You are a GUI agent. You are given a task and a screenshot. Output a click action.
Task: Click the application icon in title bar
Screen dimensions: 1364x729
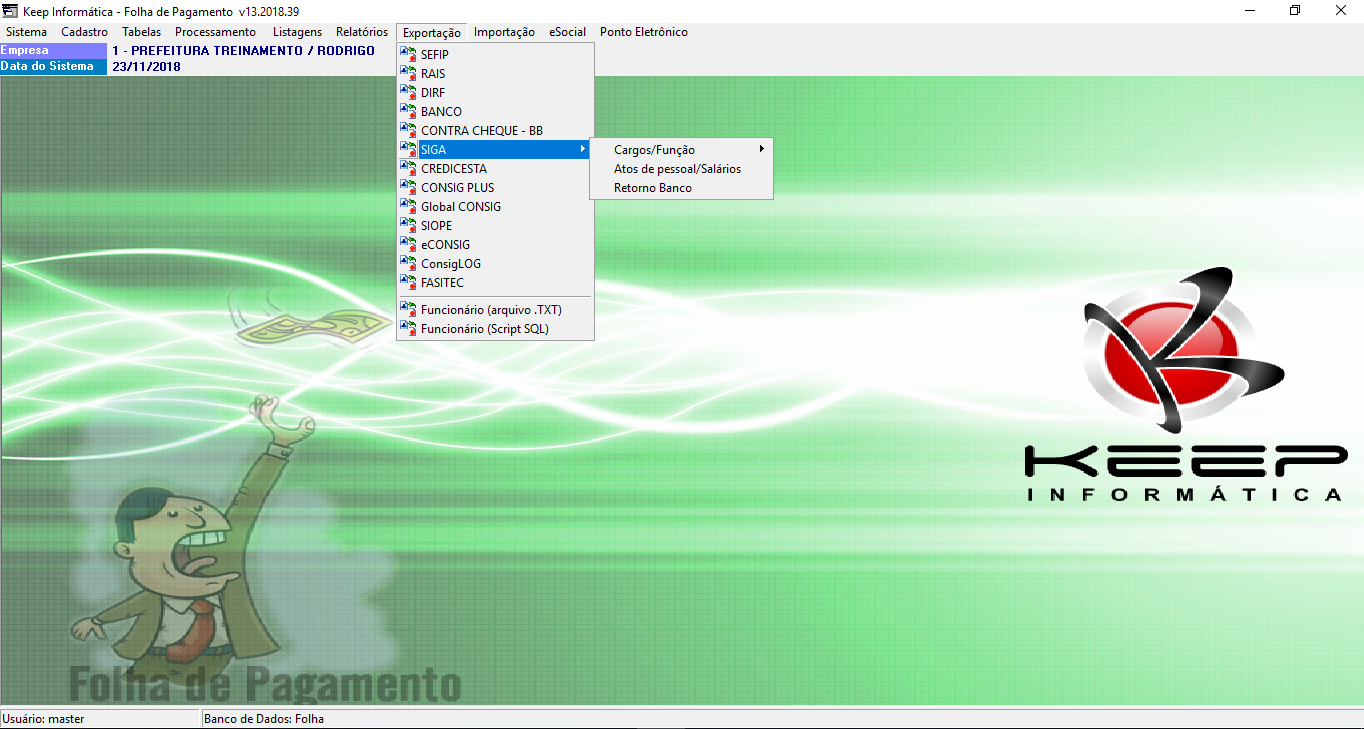11,10
